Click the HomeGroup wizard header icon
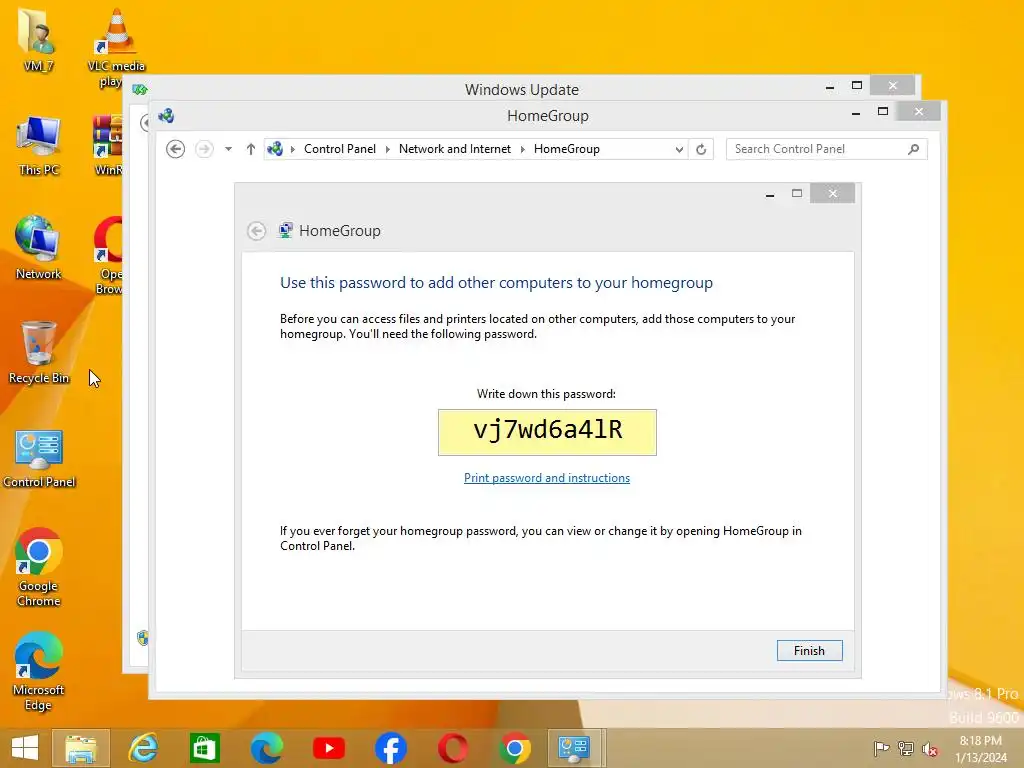1024x768 pixels. click(x=285, y=231)
